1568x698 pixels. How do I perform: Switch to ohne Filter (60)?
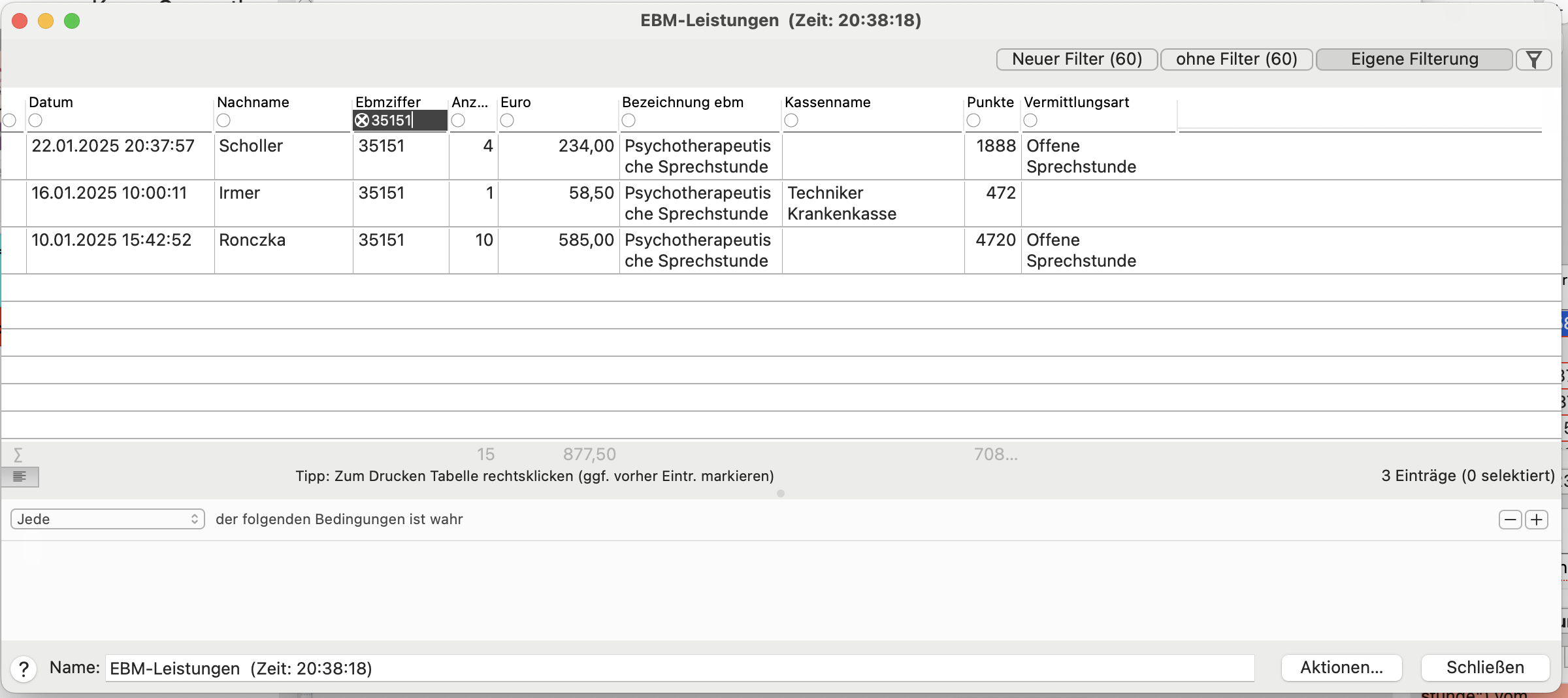pyautogui.click(x=1237, y=59)
